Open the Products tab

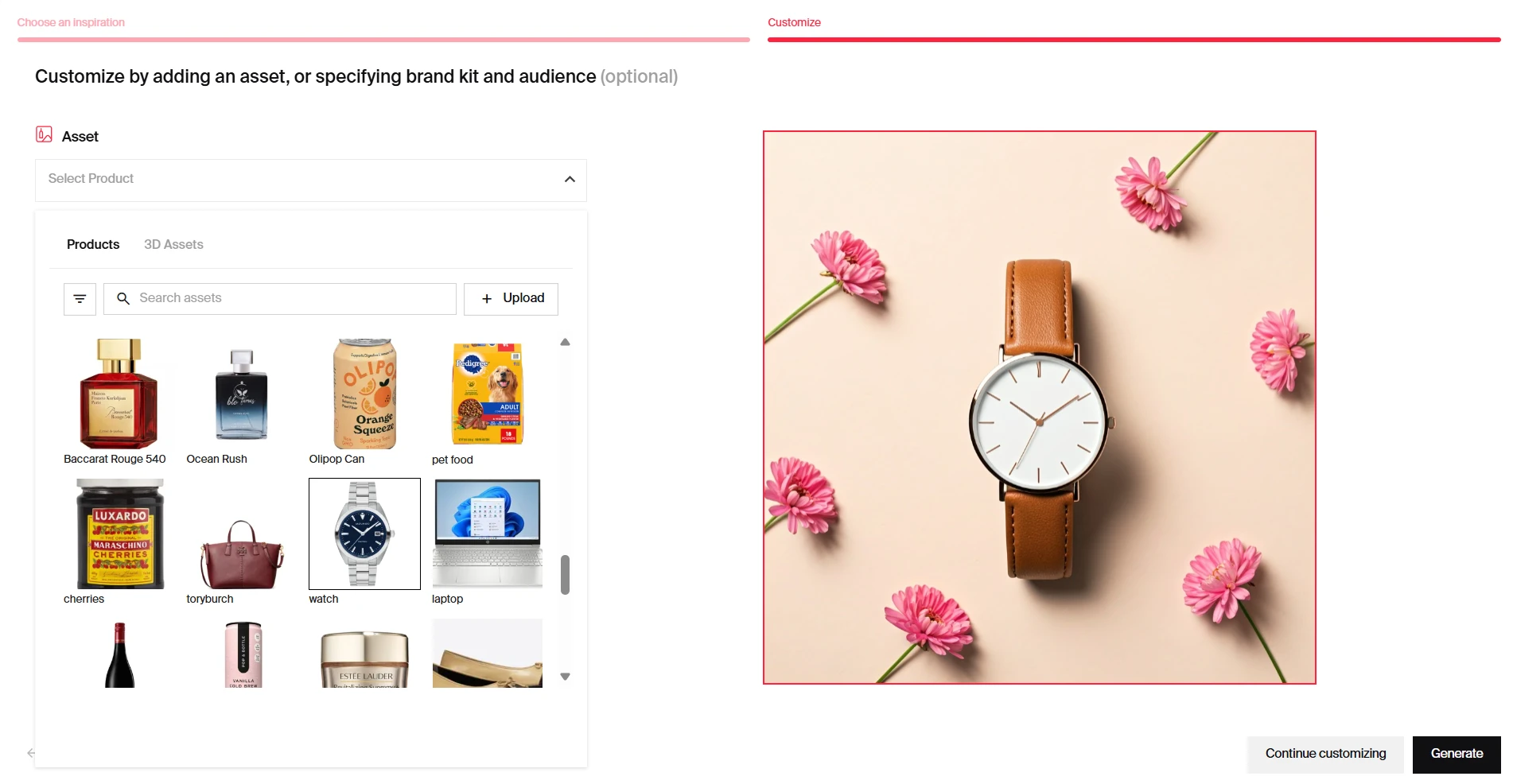(x=93, y=244)
